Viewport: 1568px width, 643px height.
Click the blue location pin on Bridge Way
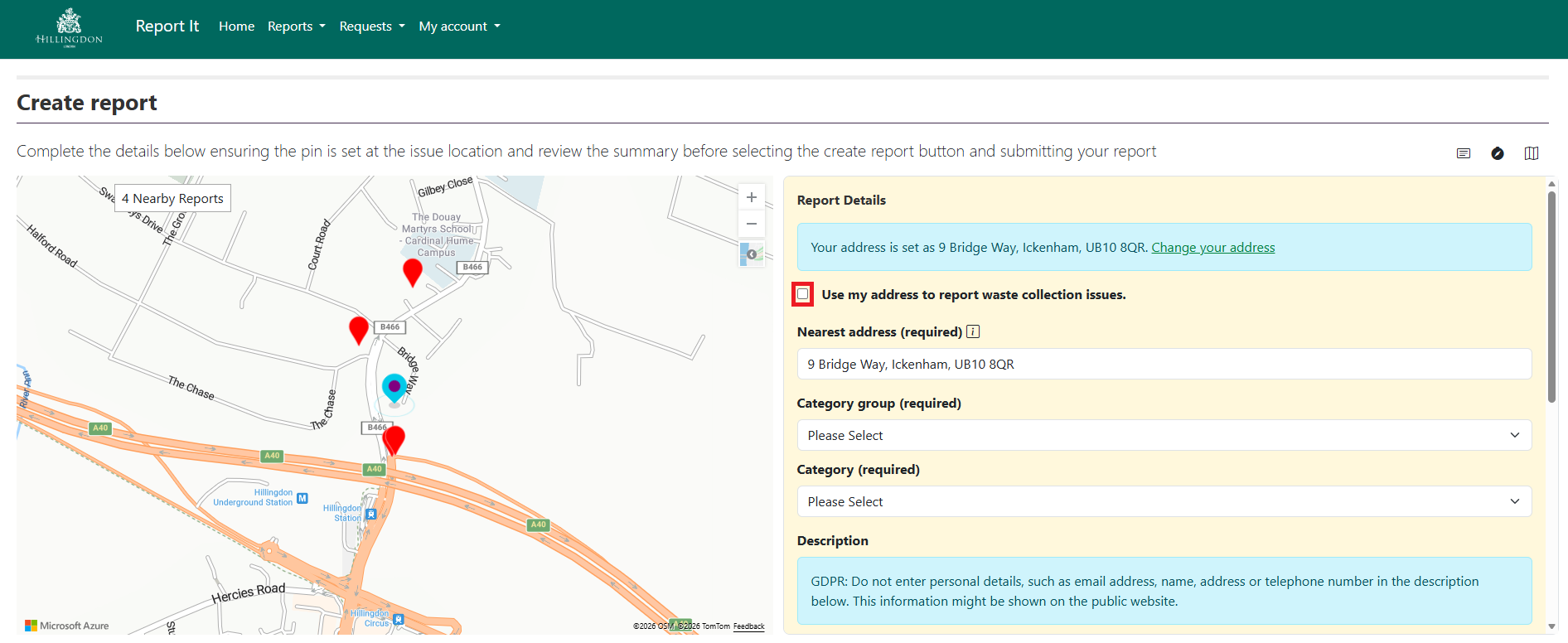click(x=394, y=388)
